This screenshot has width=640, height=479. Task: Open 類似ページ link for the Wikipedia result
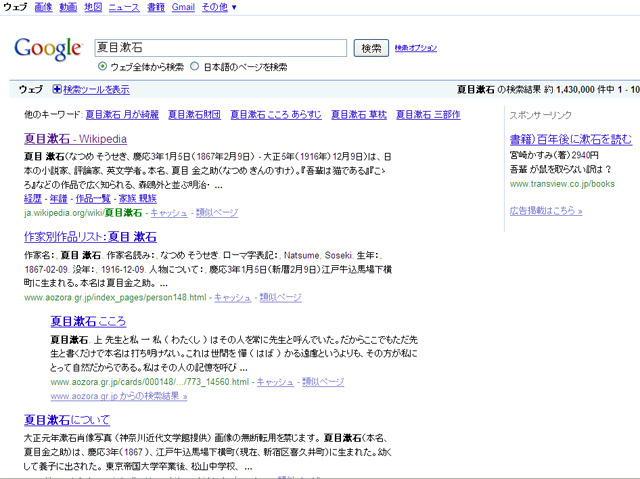coord(217,213)
